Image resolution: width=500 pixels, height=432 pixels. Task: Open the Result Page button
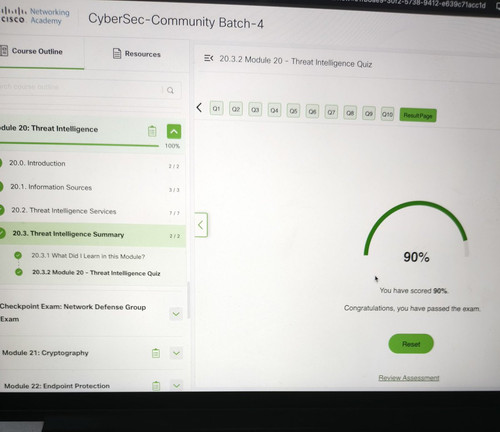[418, 115]
